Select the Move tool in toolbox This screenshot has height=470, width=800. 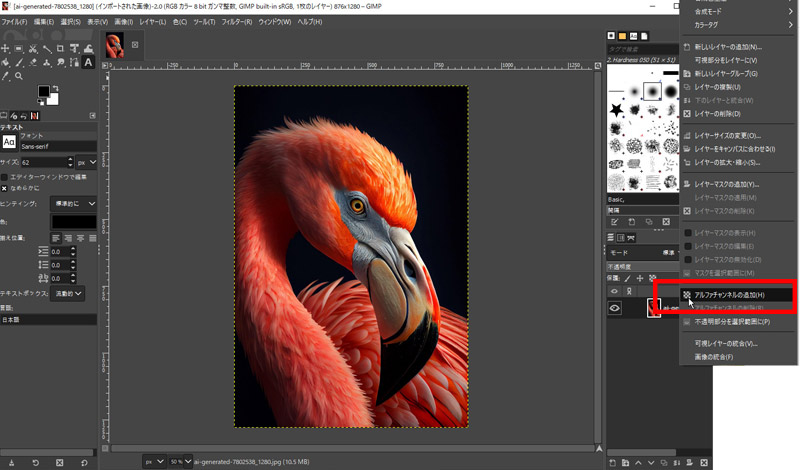coord(6,48)
